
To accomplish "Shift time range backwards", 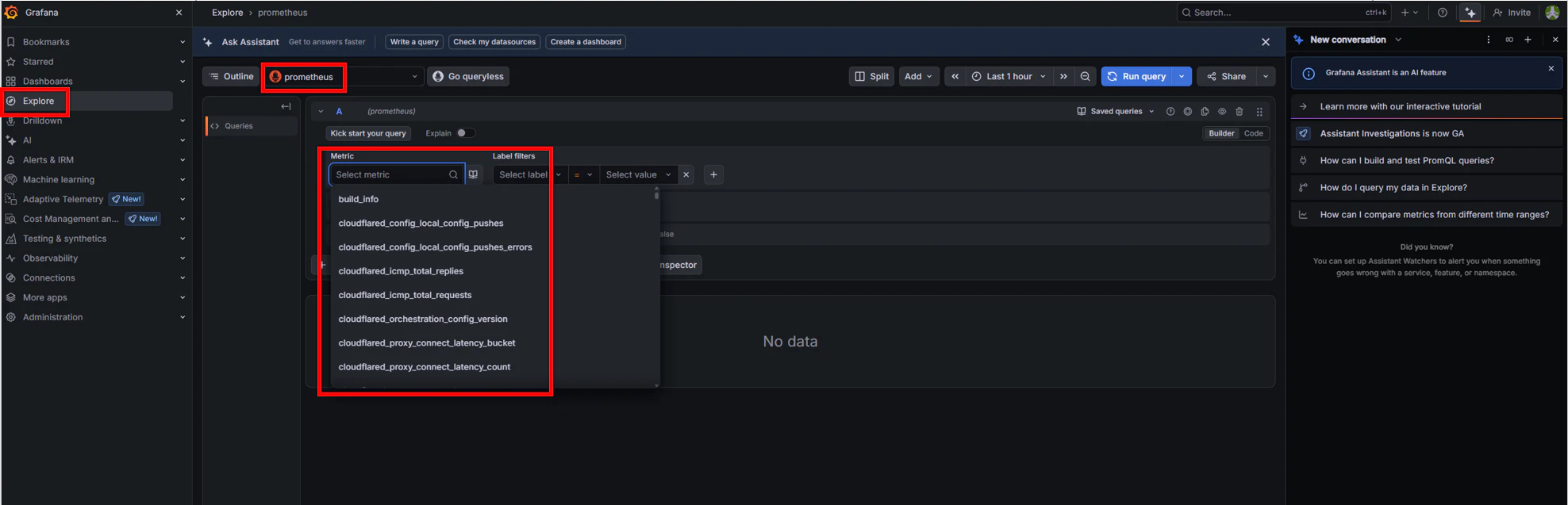I will [955, 76].
